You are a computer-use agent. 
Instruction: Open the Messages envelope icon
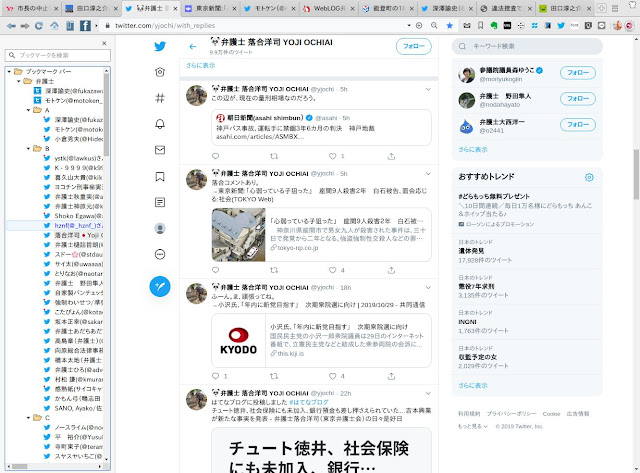(160, 150)
